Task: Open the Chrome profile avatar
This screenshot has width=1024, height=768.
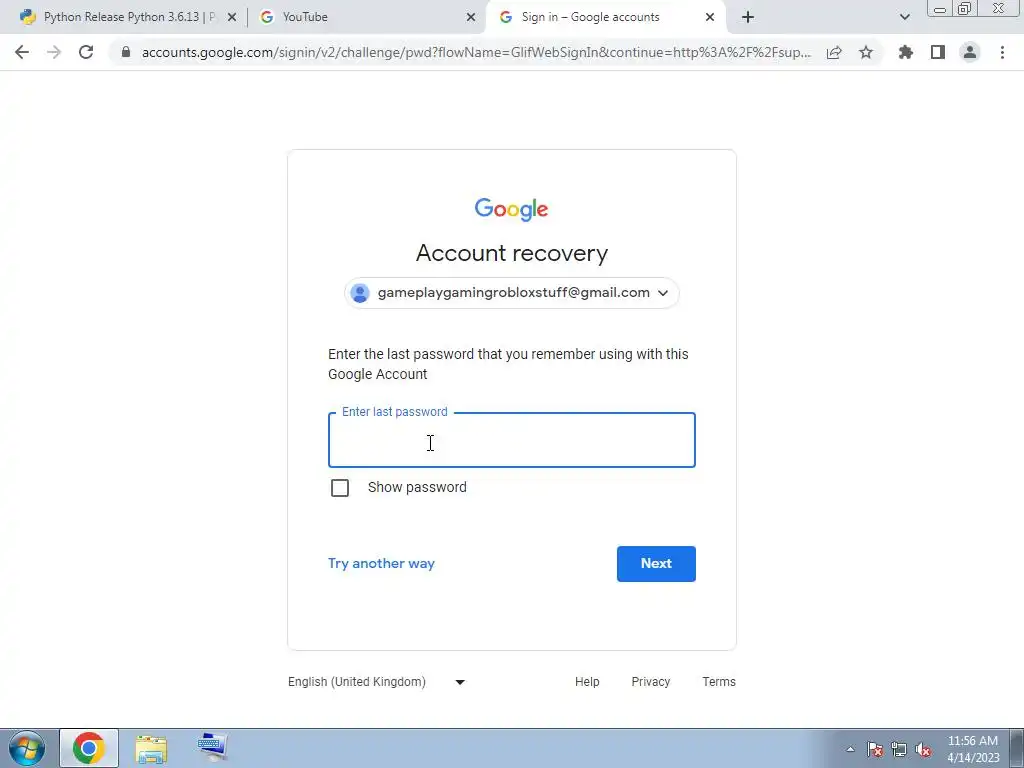Action: (x=970, y=52)
